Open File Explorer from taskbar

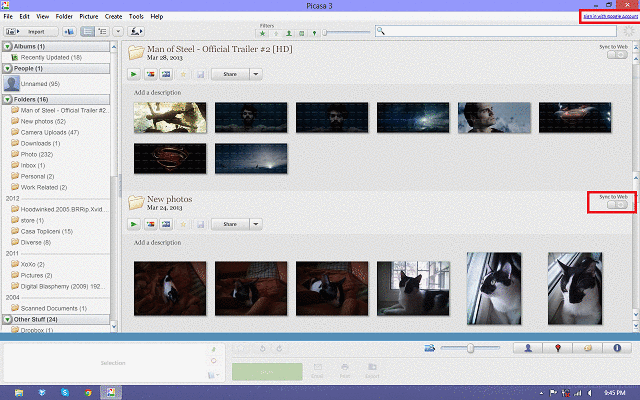point(19,393)
